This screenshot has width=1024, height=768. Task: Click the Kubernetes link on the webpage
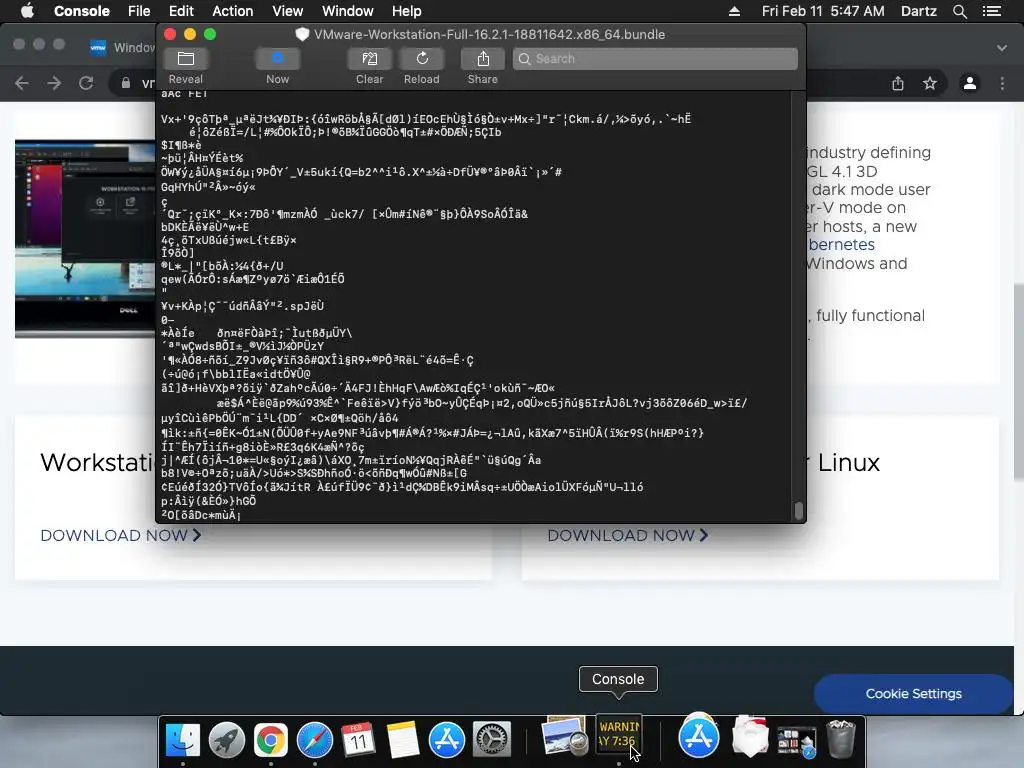pos(841,245)
